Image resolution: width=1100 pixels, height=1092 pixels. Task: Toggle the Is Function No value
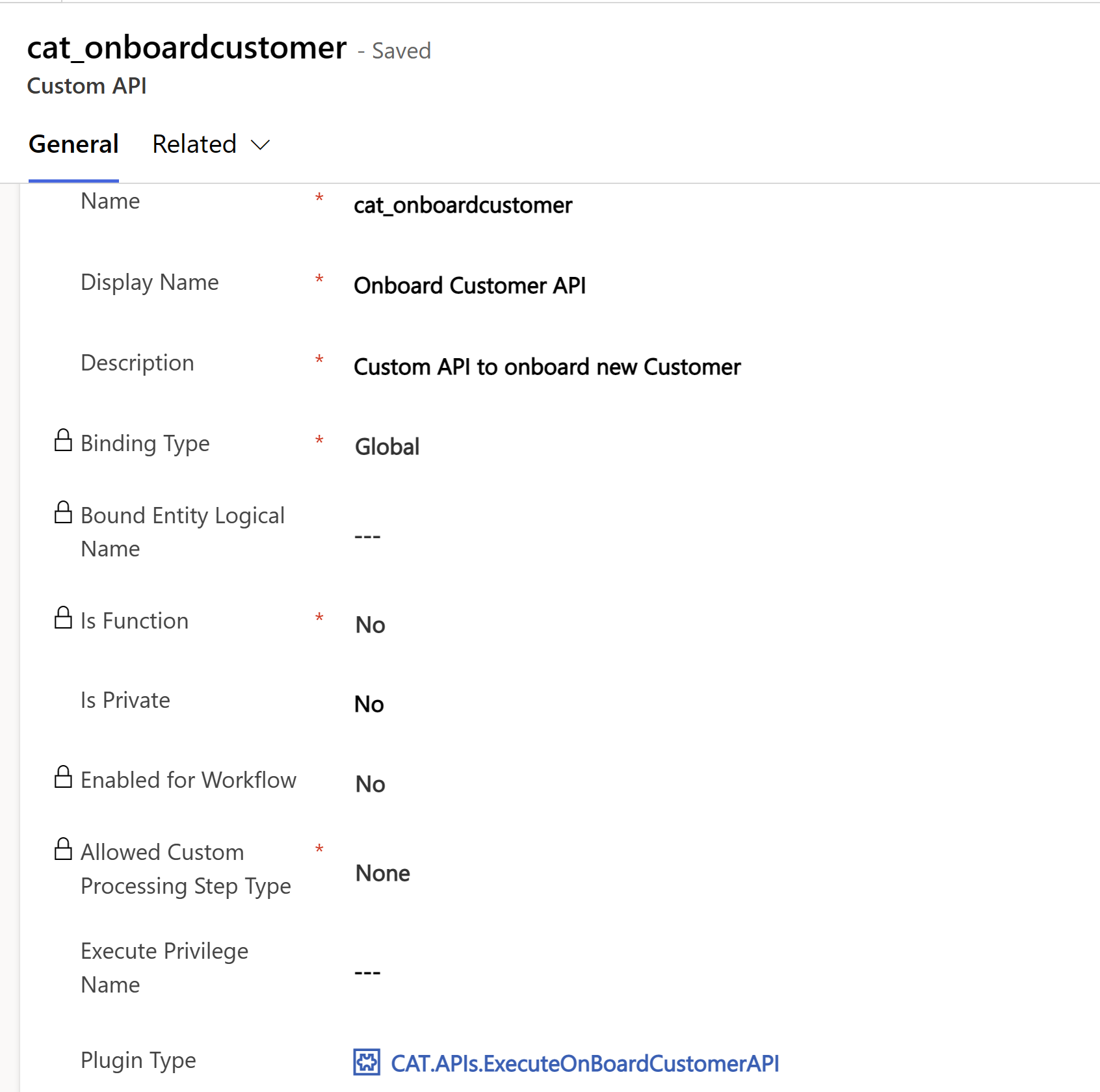[371, 625]
